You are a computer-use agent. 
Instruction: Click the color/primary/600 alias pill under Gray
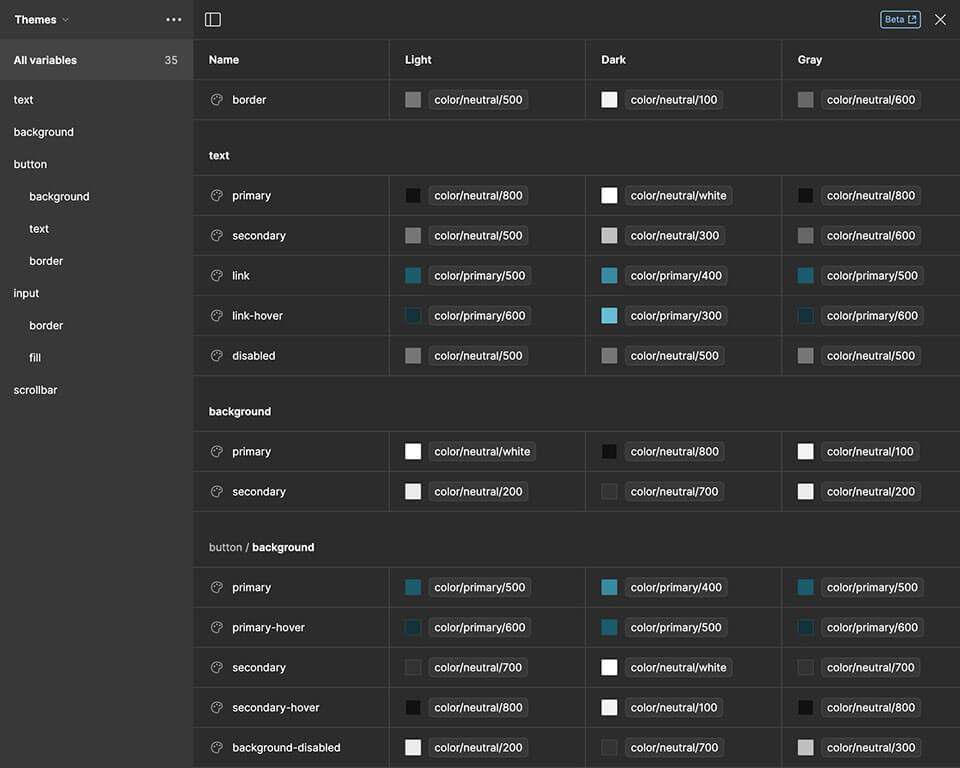pos(872,315)
